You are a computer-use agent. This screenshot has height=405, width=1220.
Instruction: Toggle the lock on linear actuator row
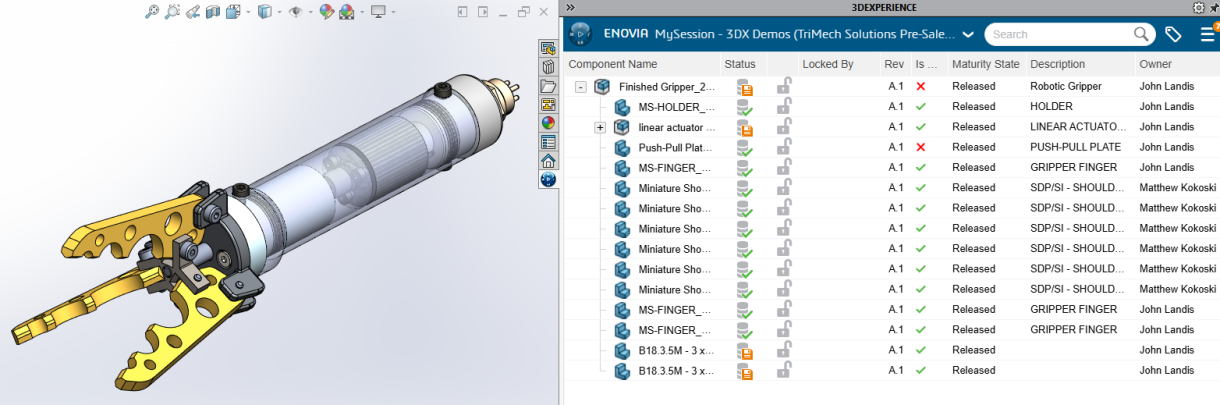784,127
